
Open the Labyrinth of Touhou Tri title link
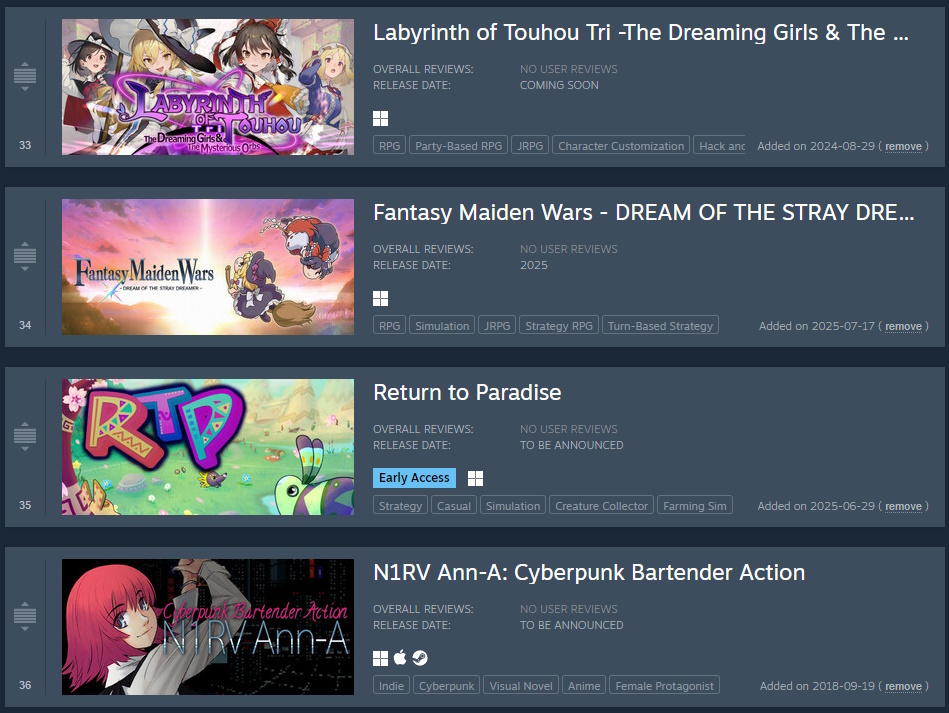tap(641, 33)
